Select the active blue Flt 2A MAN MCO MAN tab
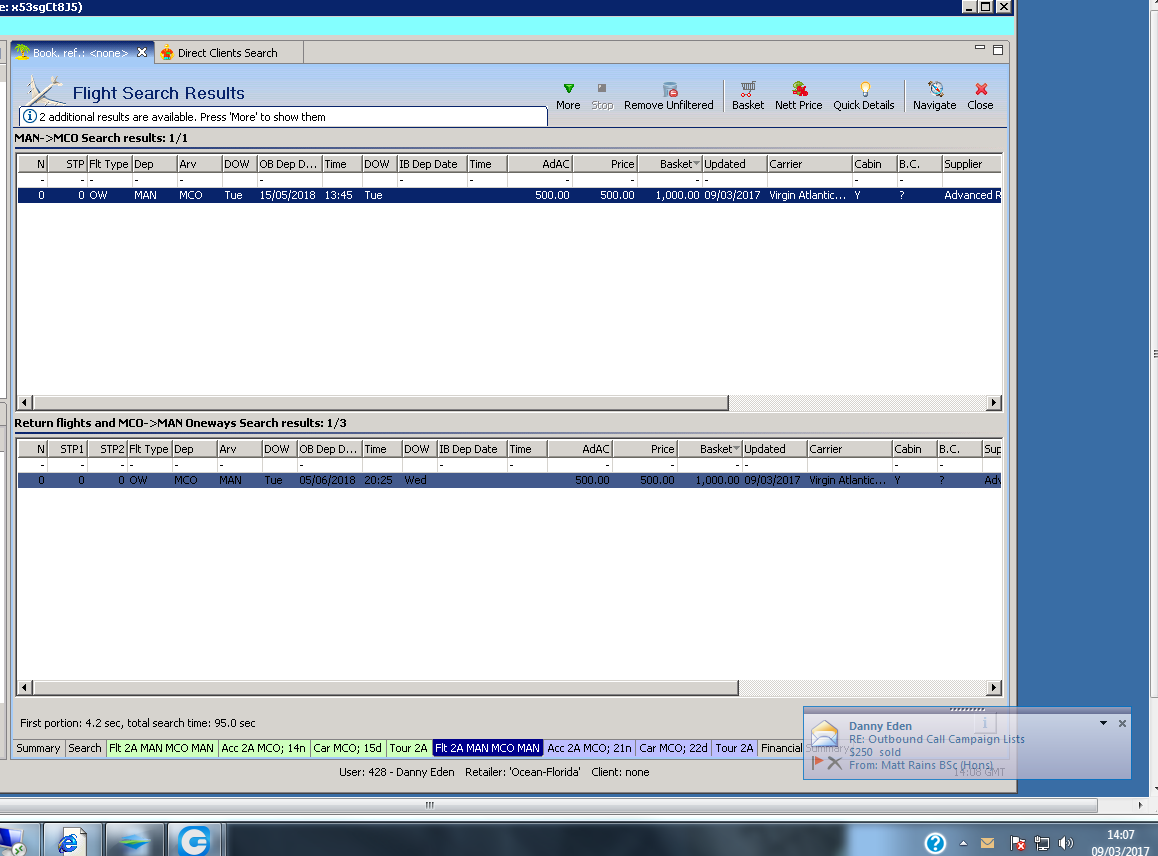The width and height of the screenshot is (1158, 856). tap(487, 748)
